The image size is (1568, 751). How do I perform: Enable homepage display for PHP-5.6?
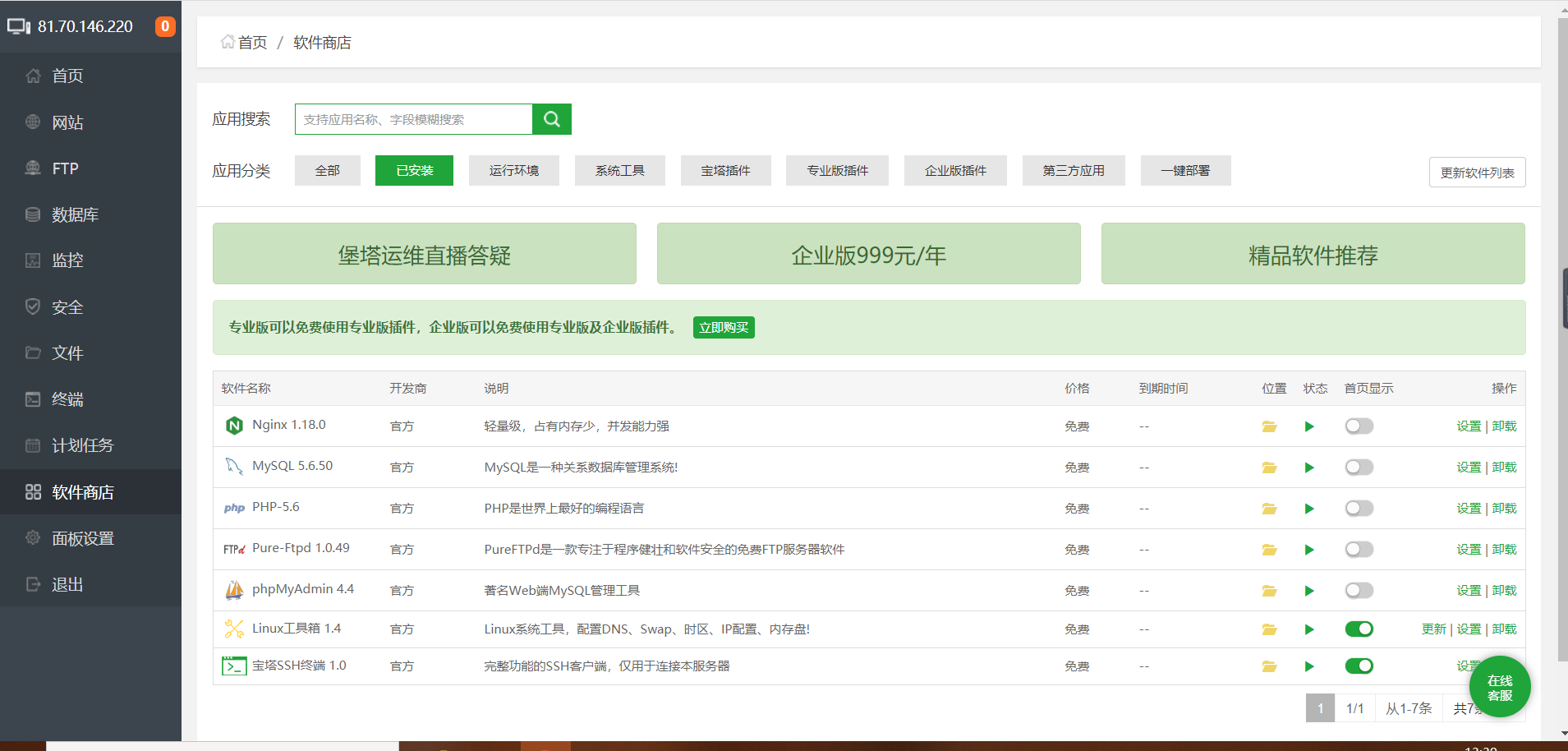pyautogui.click(x=1359, y=509)
